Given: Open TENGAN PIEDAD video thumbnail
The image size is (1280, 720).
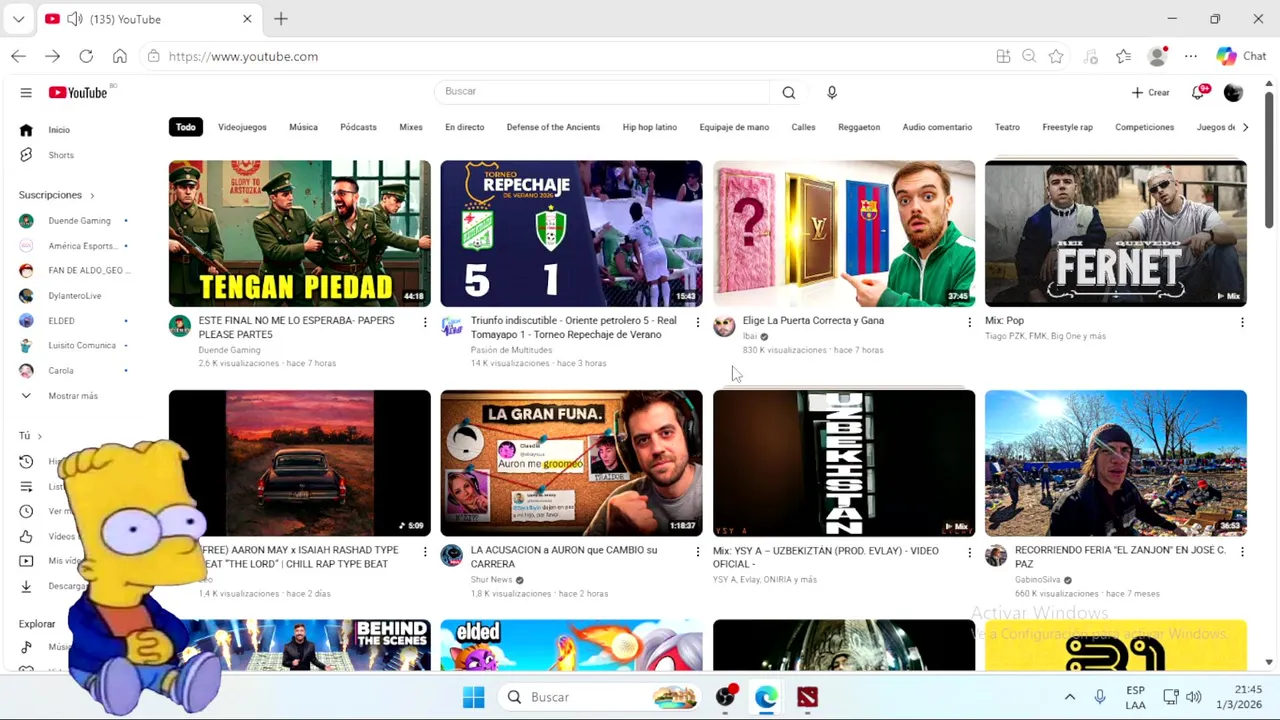Looking at the screenshot, I should coord(300,233).
